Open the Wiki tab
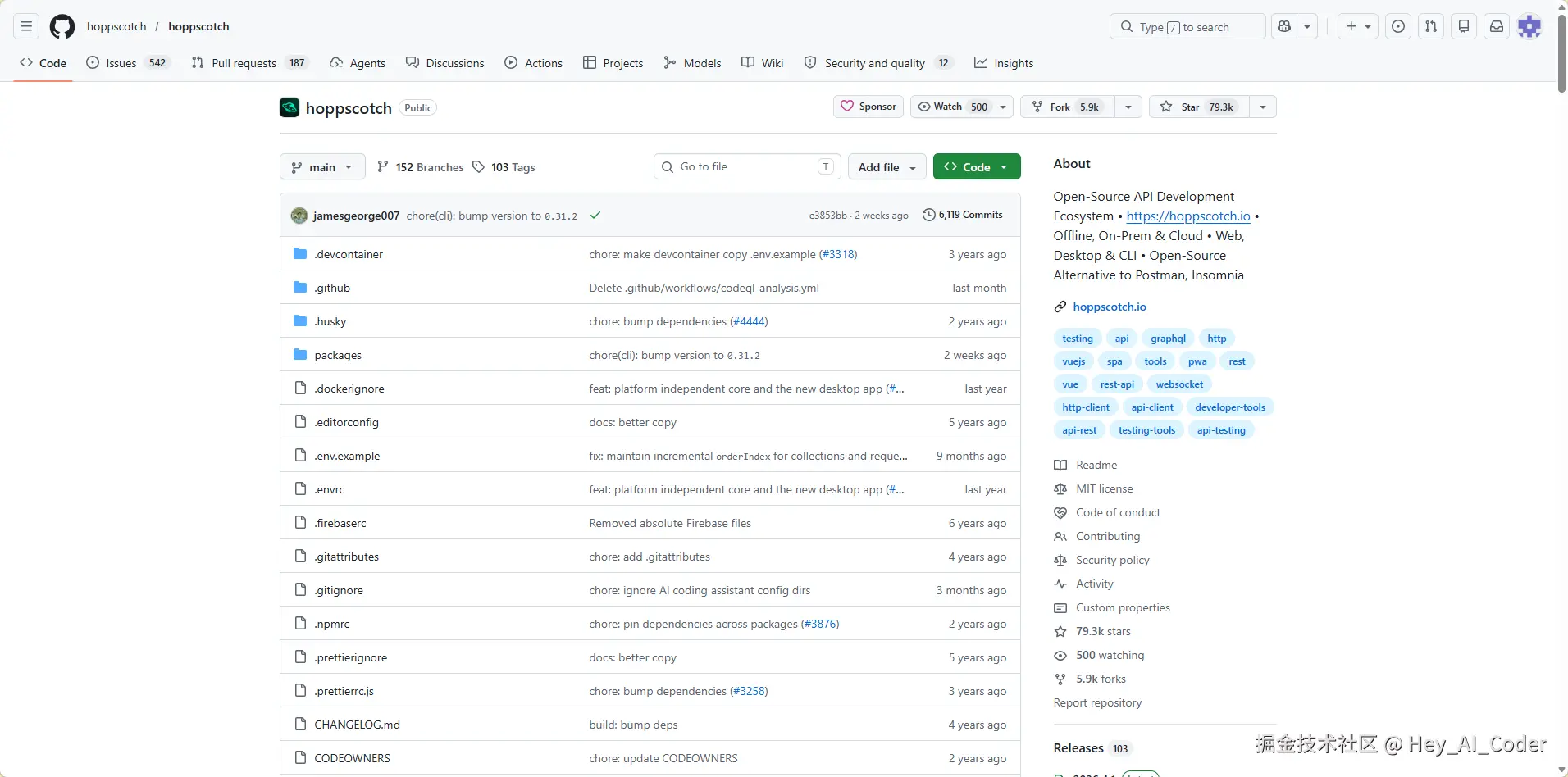1568x777 pixels. click(763, 63)
